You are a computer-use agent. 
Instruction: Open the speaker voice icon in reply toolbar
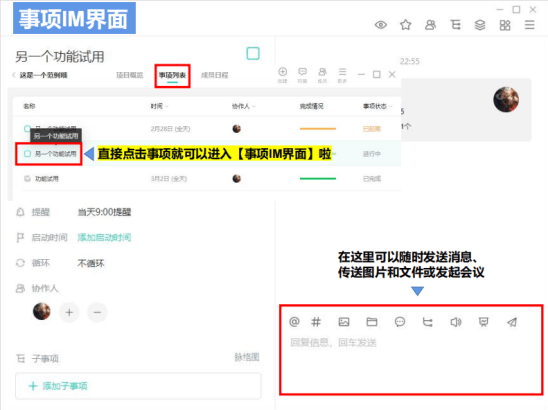(x=456, y=322)
